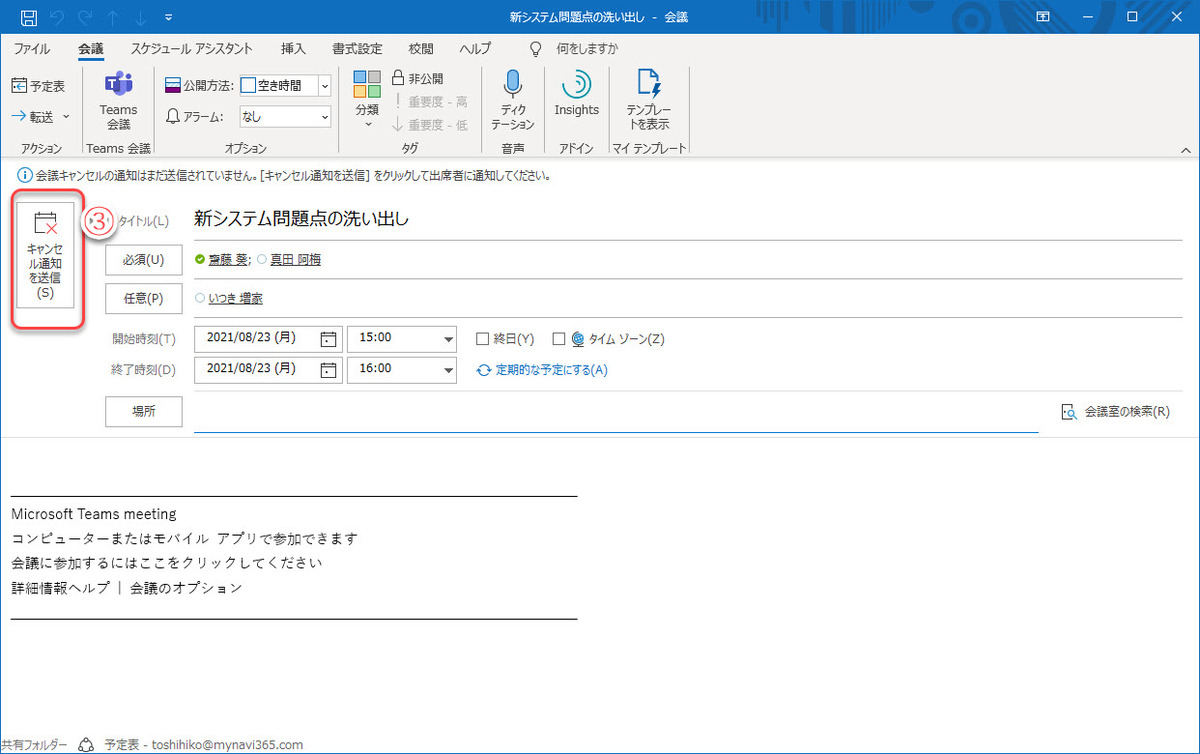This screenshot has width=1200, height=754.
Task: Open the 校閲 ribbon tab
Action: (421, 48)
